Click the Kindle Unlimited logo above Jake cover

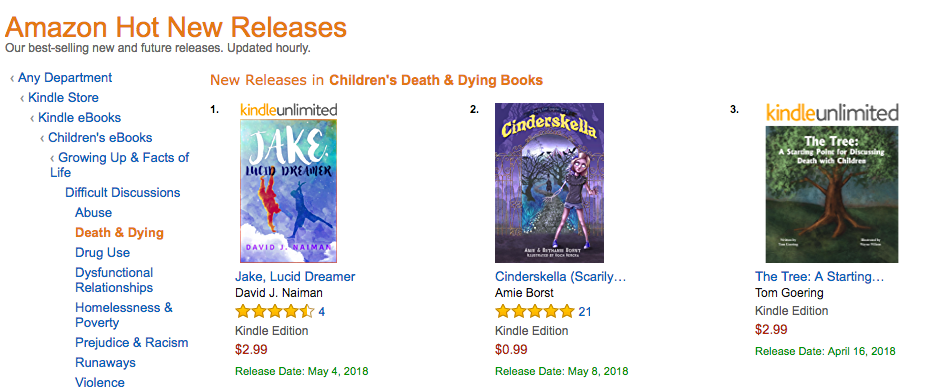pos(288,110)
